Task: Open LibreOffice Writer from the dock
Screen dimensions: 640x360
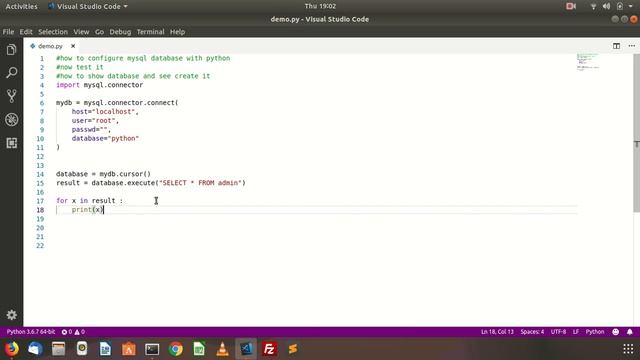Action: pos(105,349)
